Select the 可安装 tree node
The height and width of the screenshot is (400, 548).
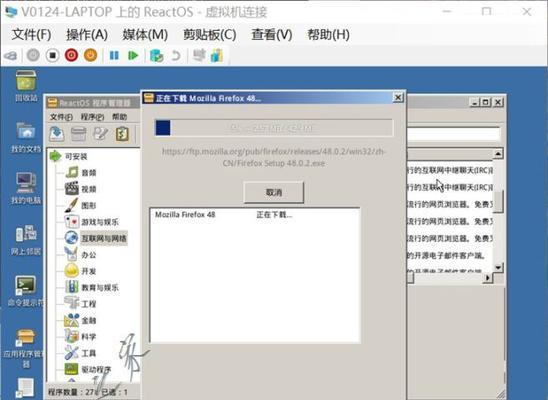tap(76, 157)
